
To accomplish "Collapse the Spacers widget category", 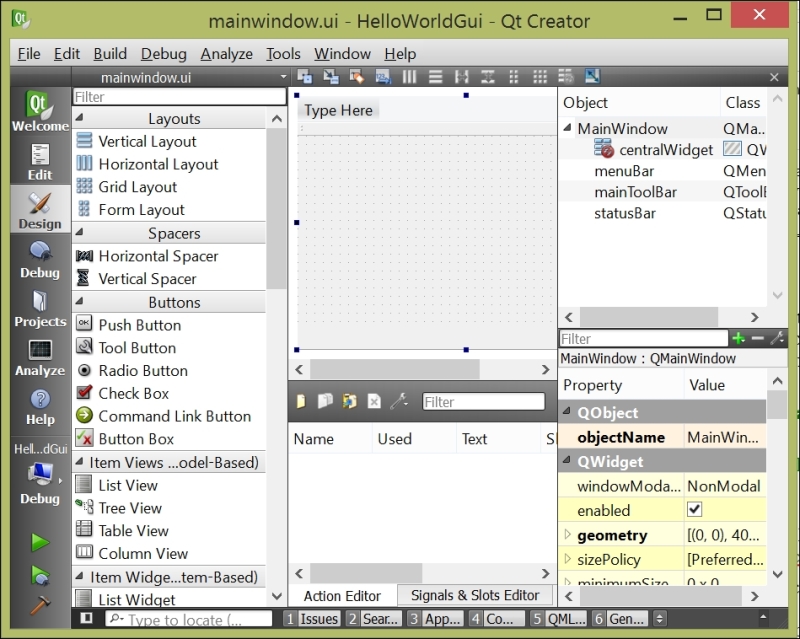I will point(80,233).
